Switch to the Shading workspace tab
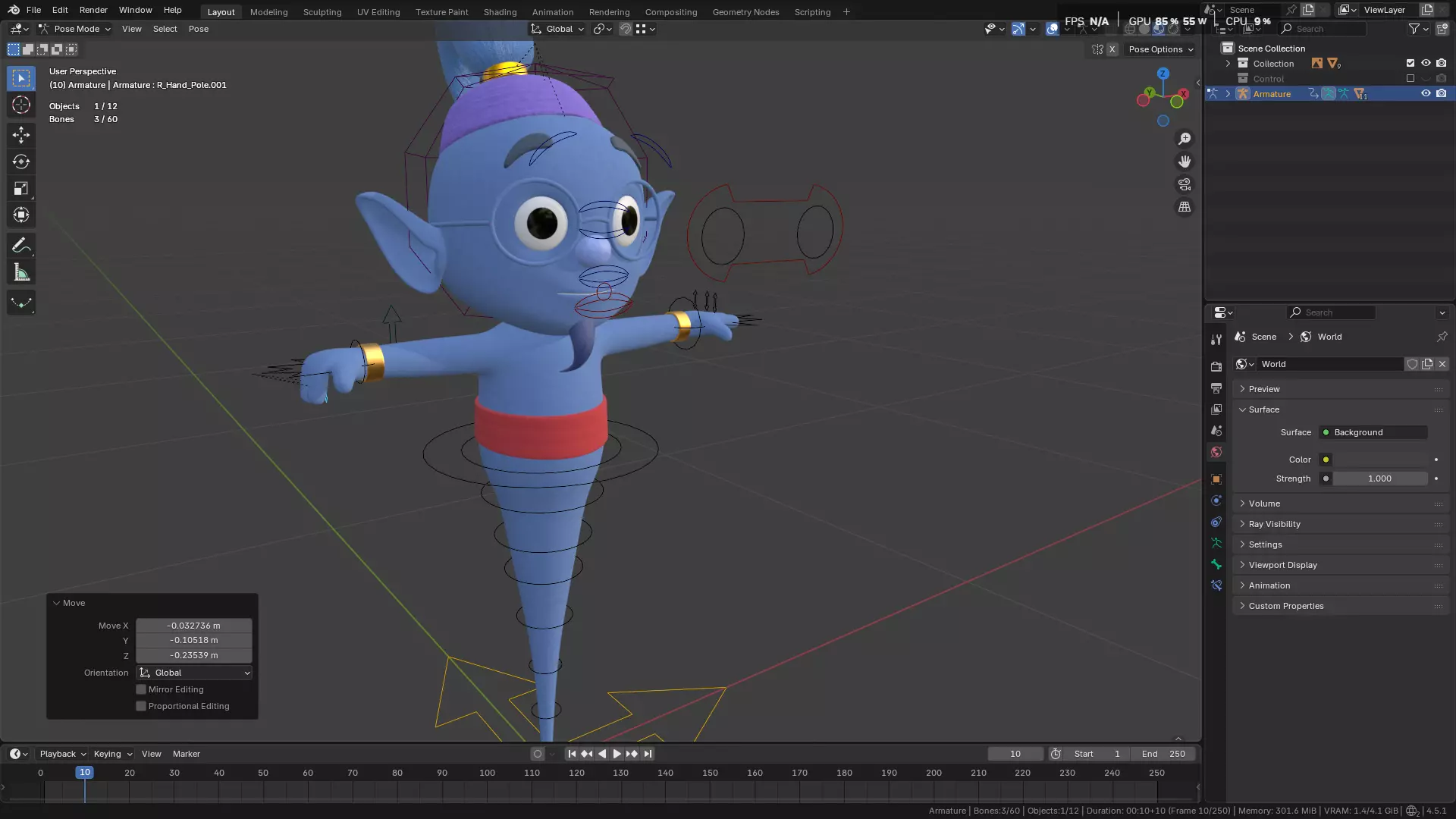This screenshot has height=819, width=1456. [500, 11]
